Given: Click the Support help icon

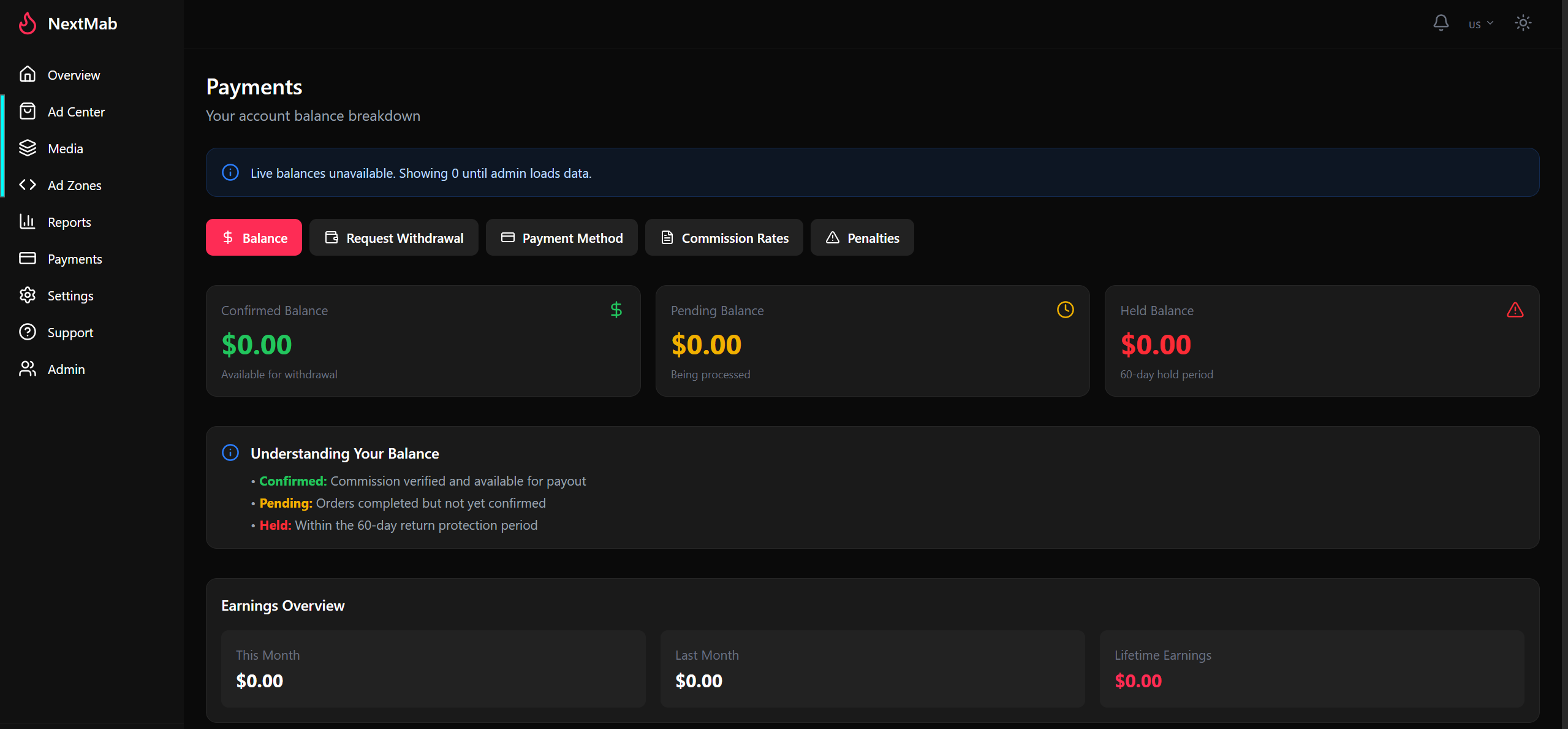Looking at the screenshot, I should click(x=28, y=332).
